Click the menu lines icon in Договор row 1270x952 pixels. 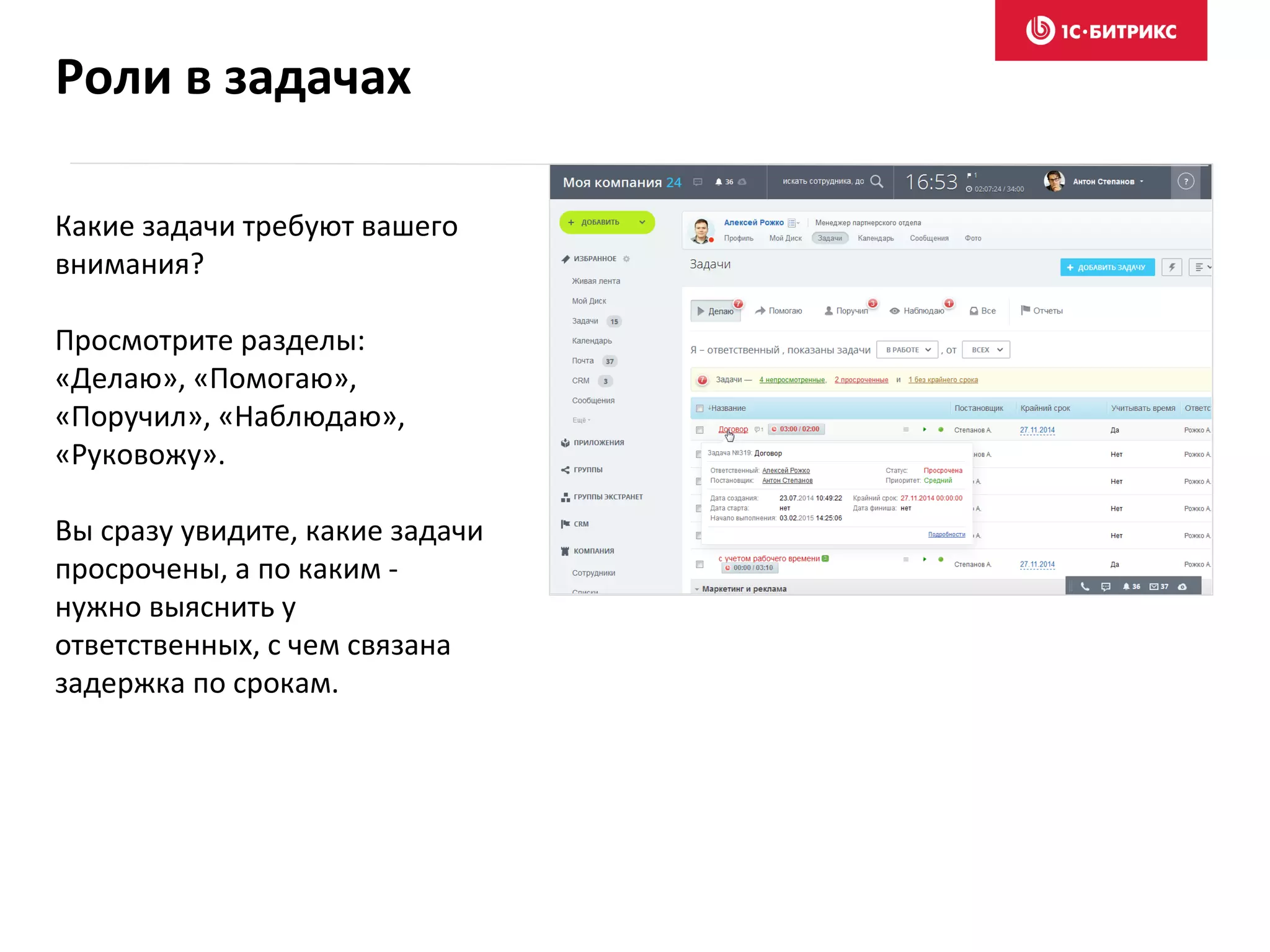tap(906, 430)
